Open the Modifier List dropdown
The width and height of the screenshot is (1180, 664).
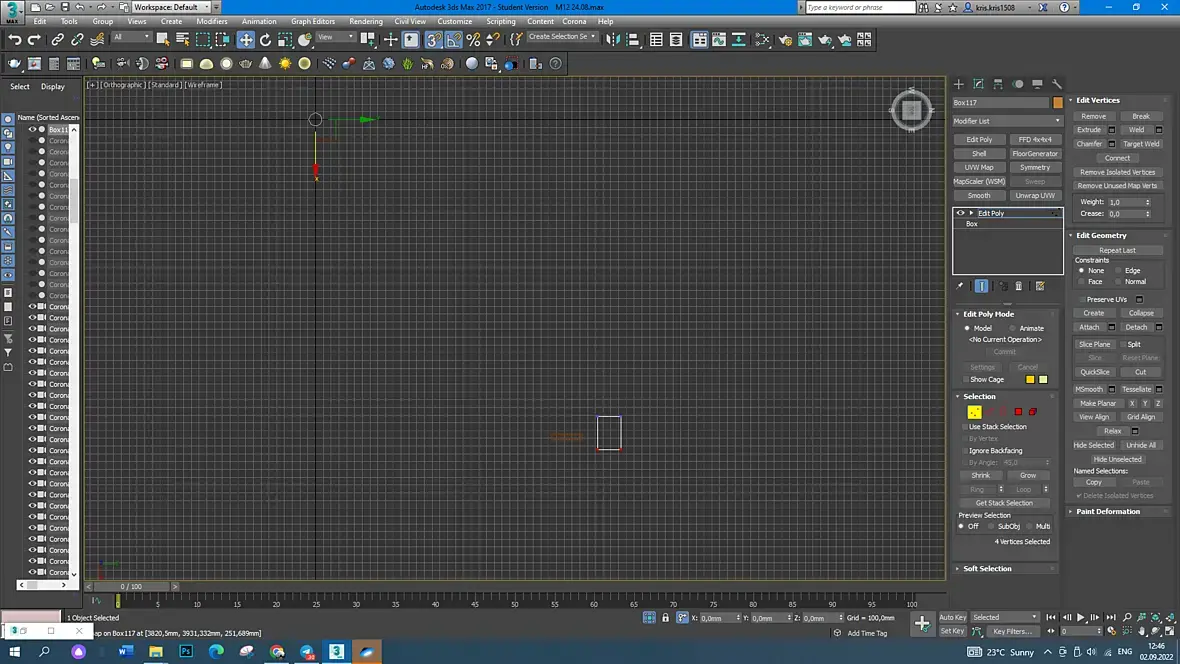(x=1007, y=121)
